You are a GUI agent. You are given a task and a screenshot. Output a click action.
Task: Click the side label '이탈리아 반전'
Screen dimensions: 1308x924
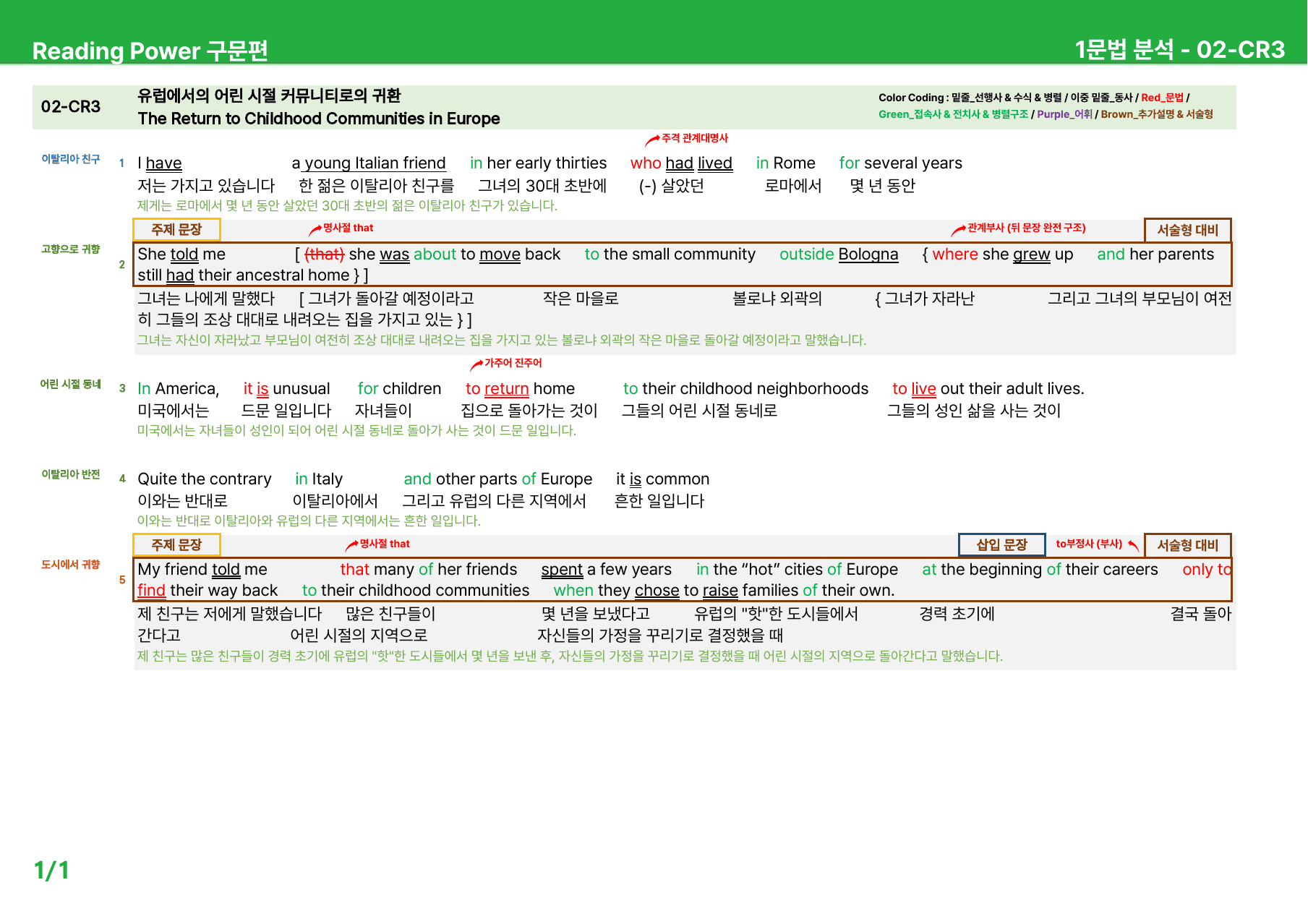pyautogui.click(x=71, y=474)
